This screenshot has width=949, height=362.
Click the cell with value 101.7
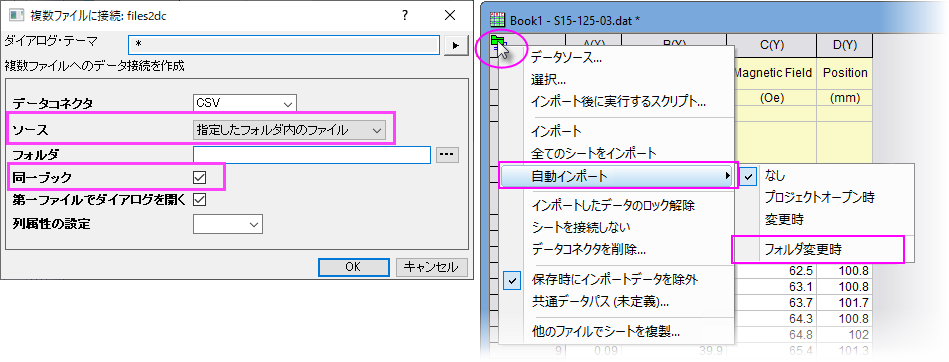[x=845, y=302]
